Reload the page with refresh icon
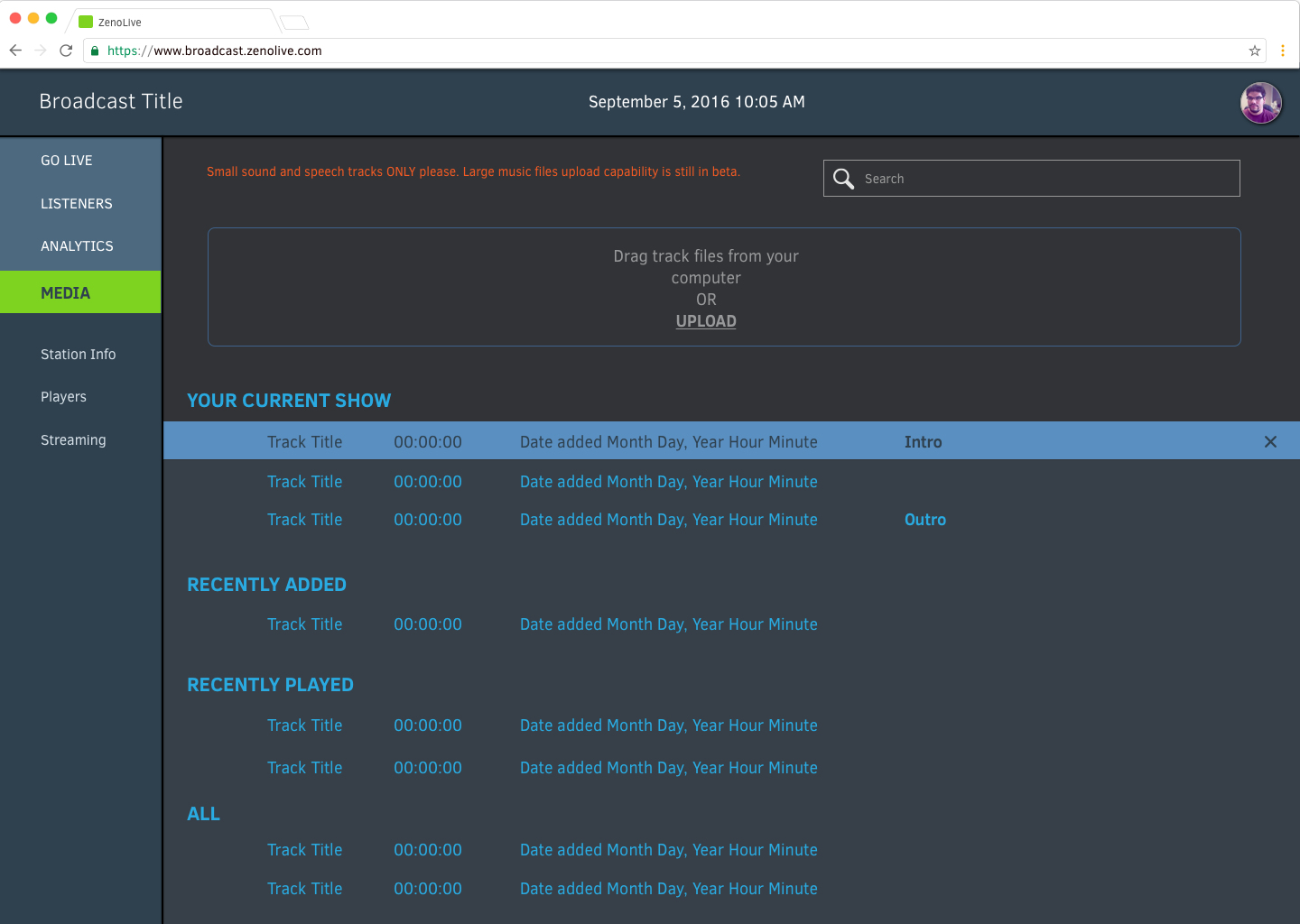Image resolution: width=1300 pixels, height=924 pixels. (66, 51)
